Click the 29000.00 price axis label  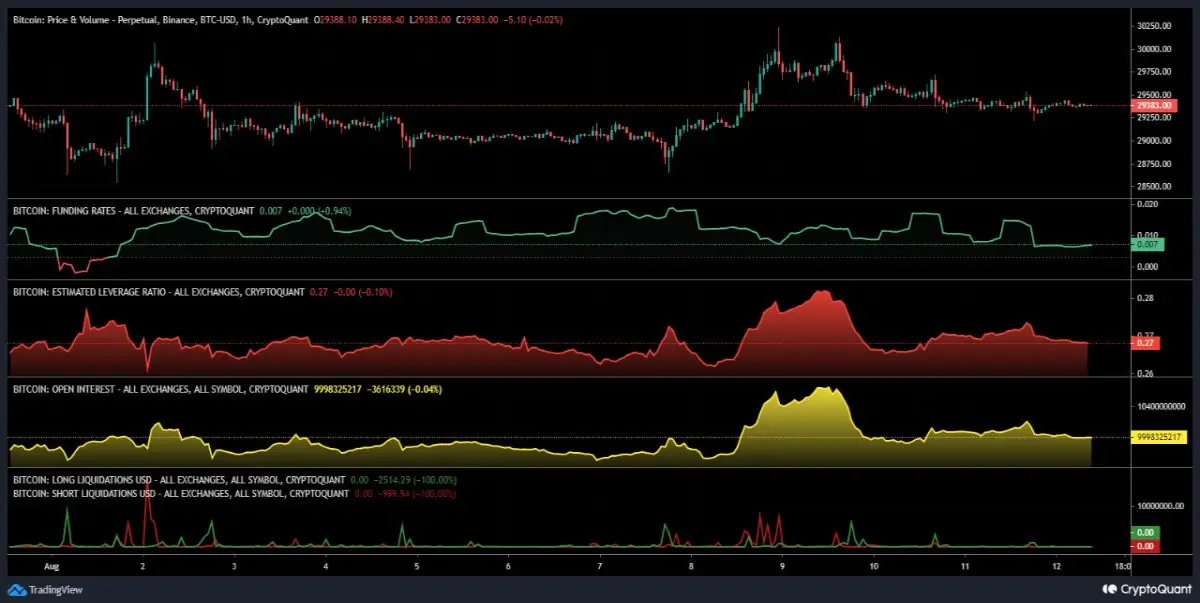1155,141
